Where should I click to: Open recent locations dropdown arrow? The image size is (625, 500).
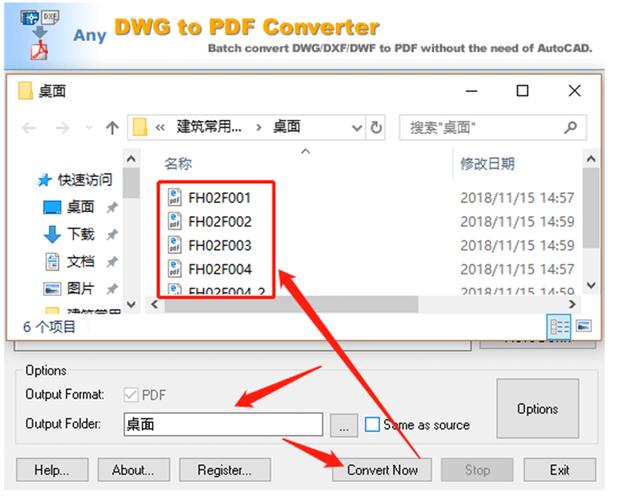pos(89,128)
